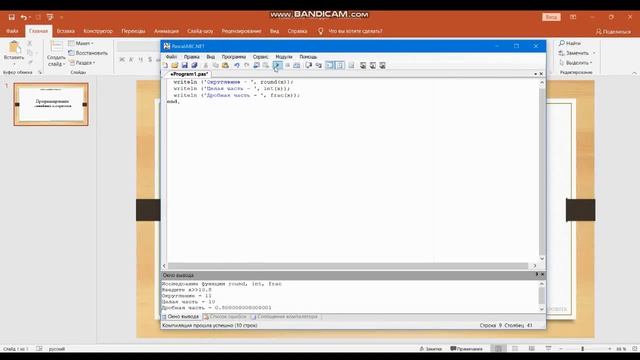Open Файл tab in PowerPoint

[12, 31]
